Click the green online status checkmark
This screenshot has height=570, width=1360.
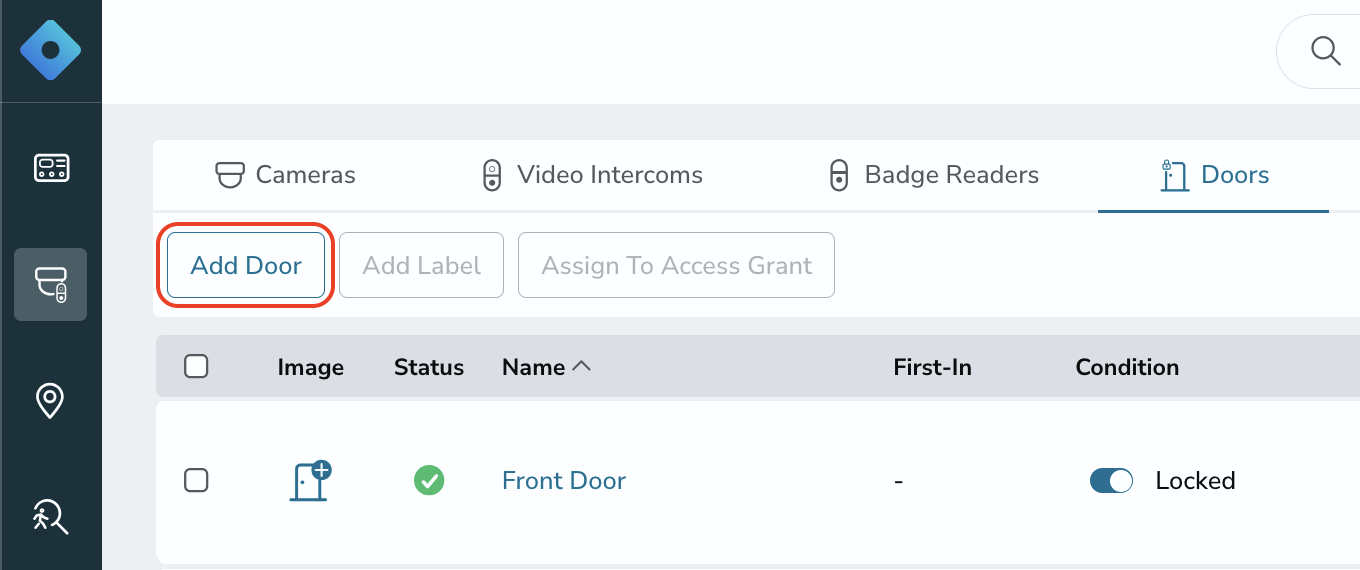pyautogui.click(x=429, y=481)
